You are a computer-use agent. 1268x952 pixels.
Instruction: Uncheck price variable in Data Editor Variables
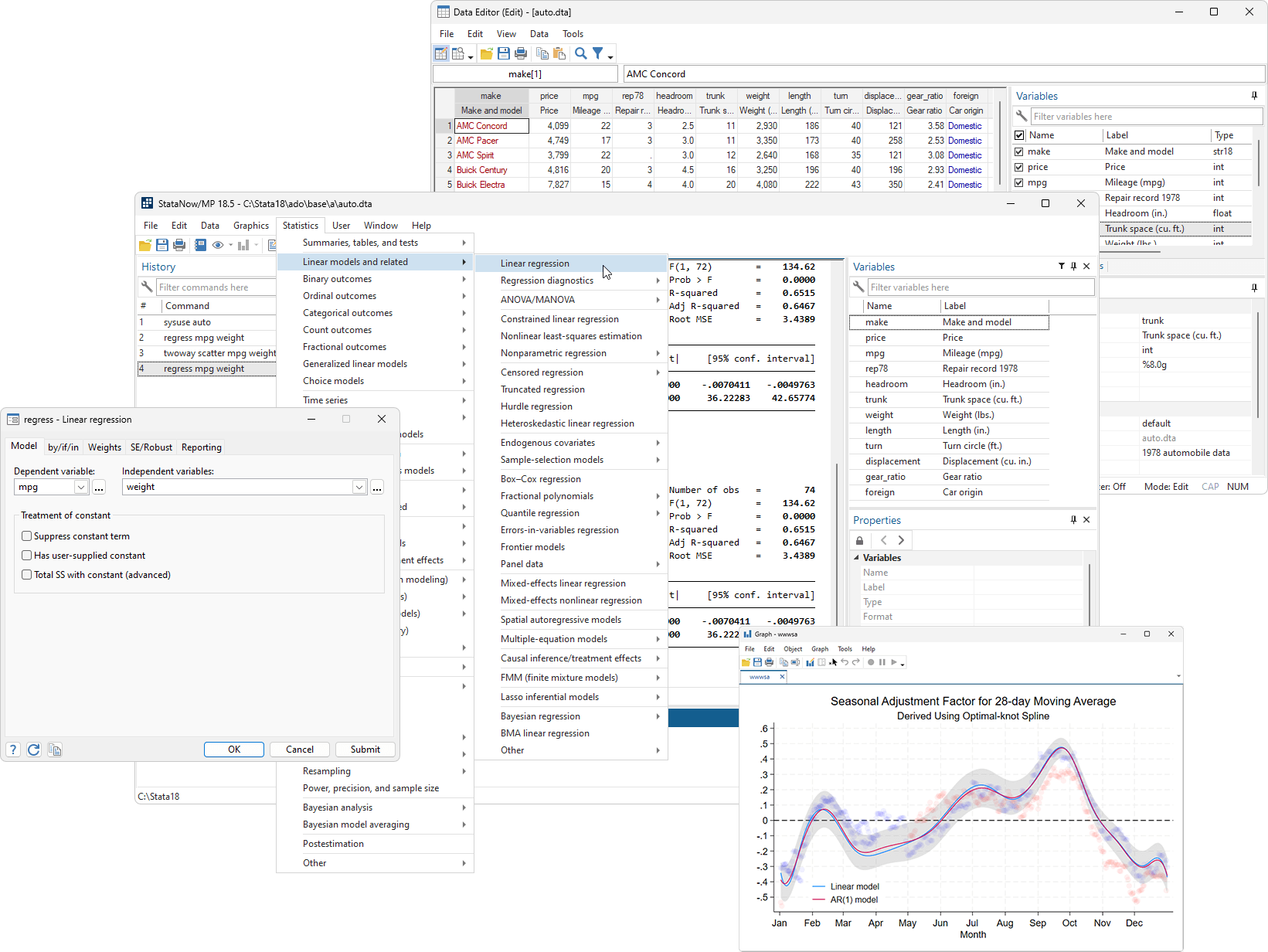tap(1019, 167)
